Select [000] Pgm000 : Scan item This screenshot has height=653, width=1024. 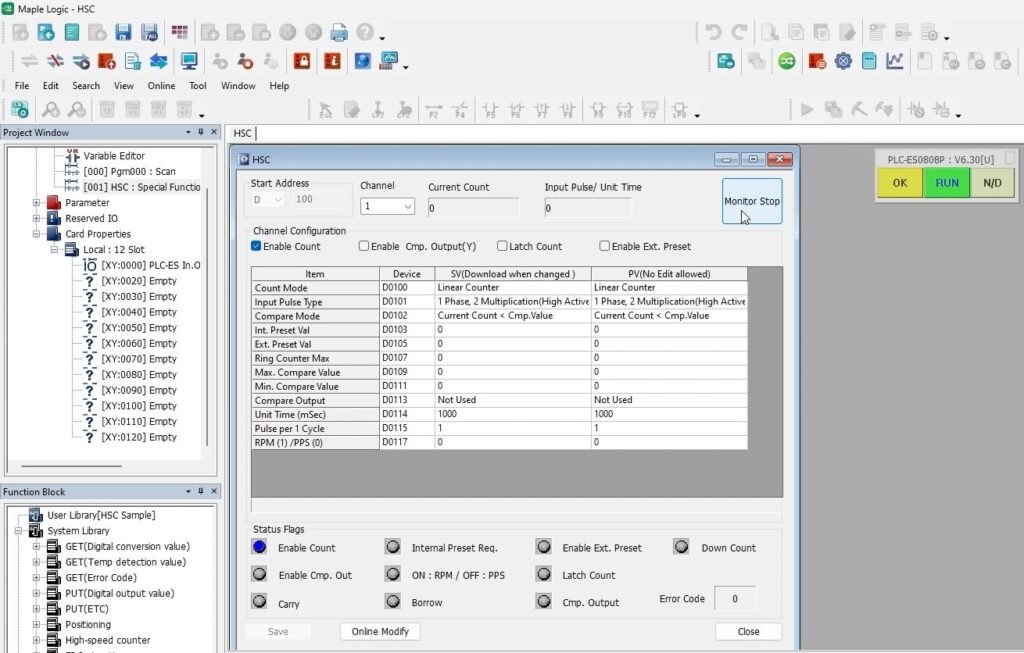click(x=129, y=171)
